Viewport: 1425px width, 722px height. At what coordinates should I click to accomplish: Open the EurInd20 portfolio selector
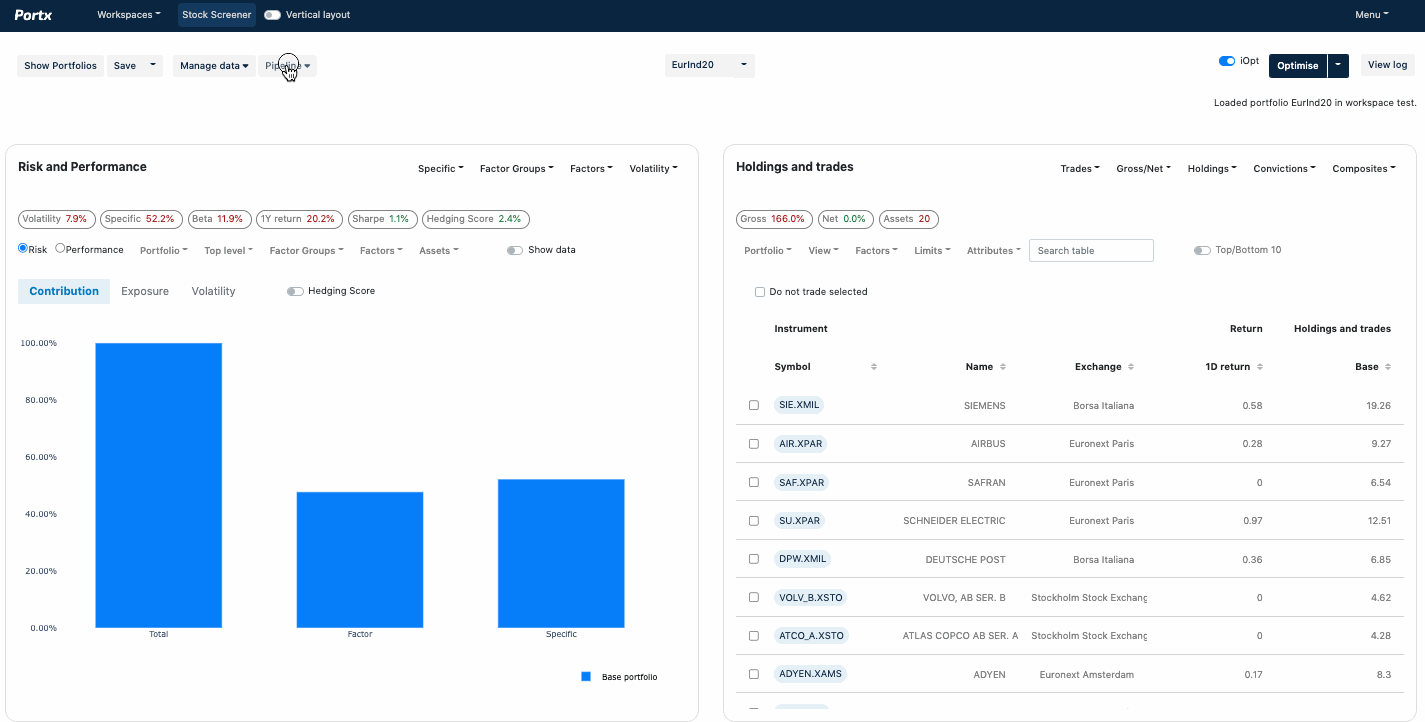[710, 64]
